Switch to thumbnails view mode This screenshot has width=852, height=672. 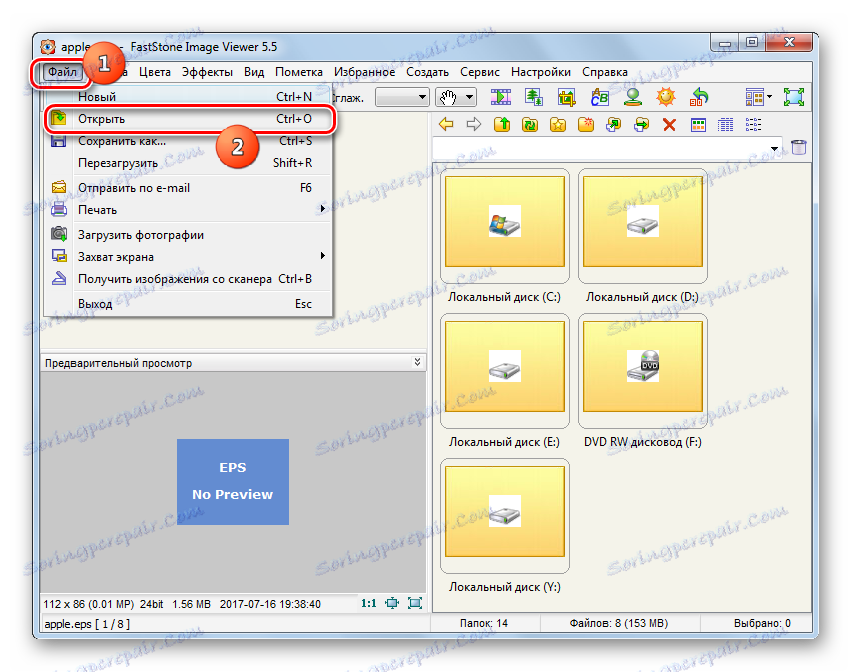click(x=698, y=124)
